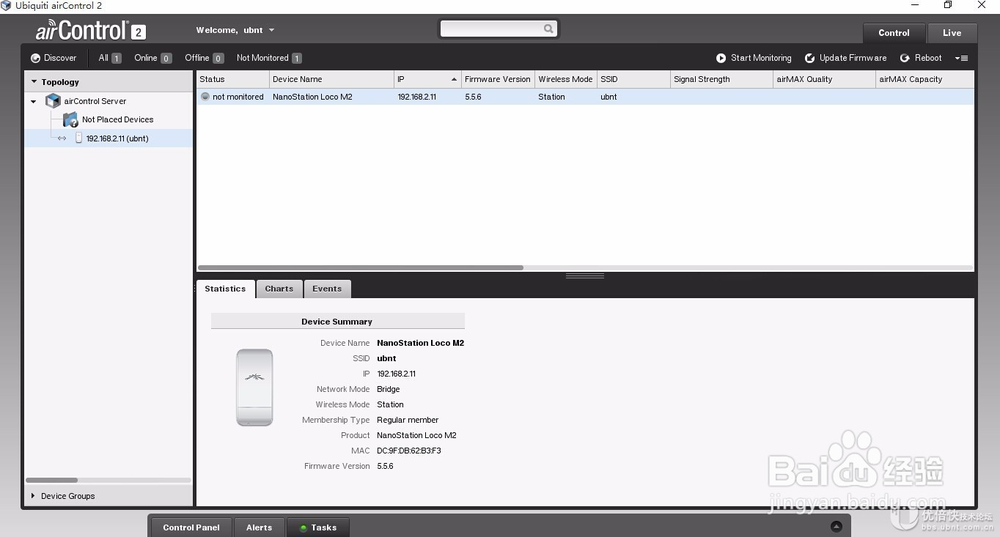Click the collapse arrow icon in bottom bar
This screenshot has width=1000, height=537.
pos(836,526)
